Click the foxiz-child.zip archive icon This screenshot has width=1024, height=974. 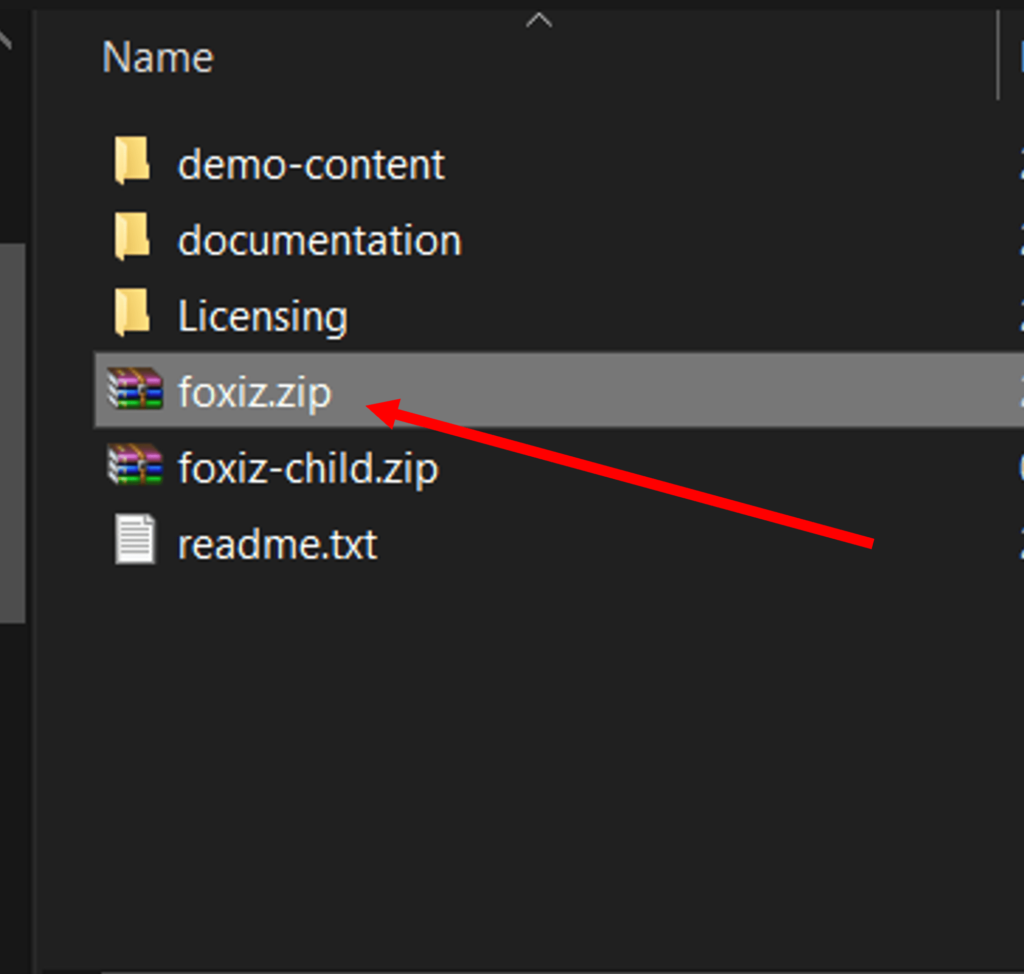tap(135, 464)
